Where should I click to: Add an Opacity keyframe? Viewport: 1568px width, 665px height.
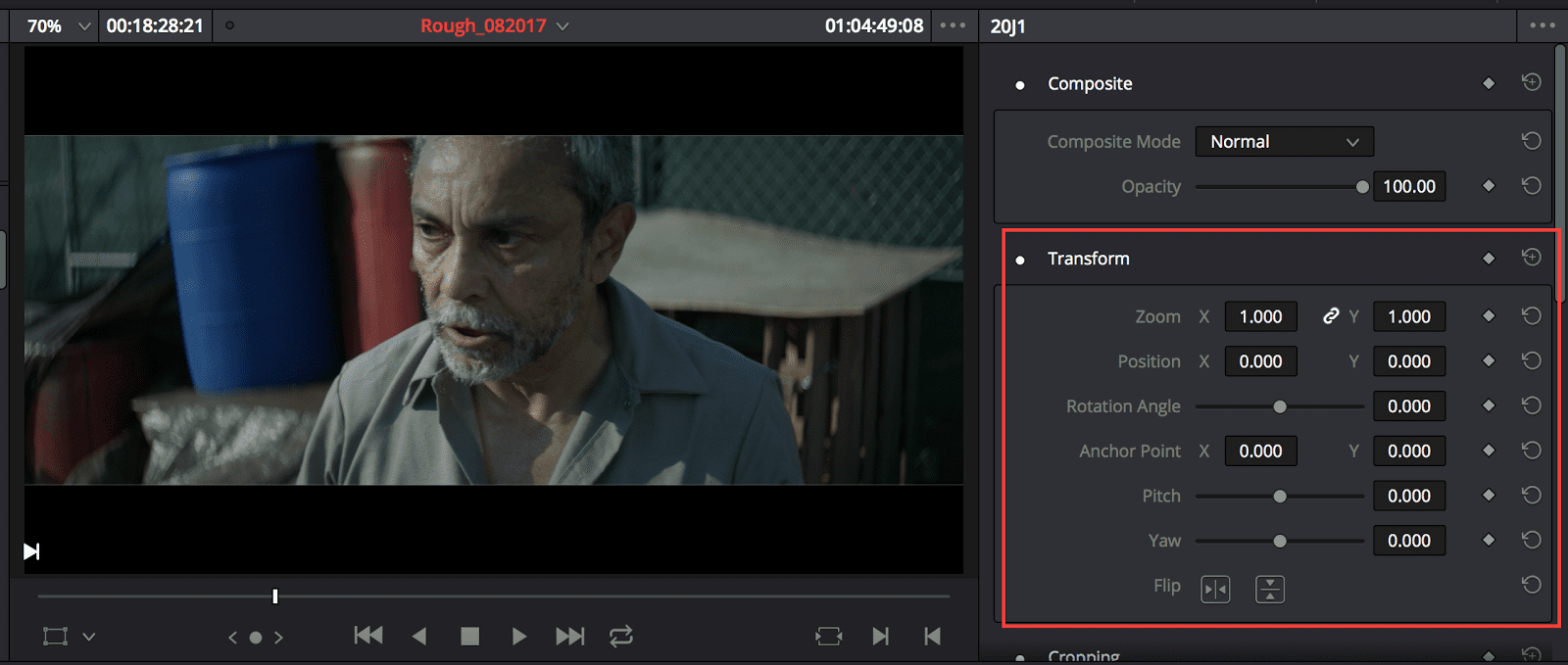pyautogui.click(x=1489, y=186)
